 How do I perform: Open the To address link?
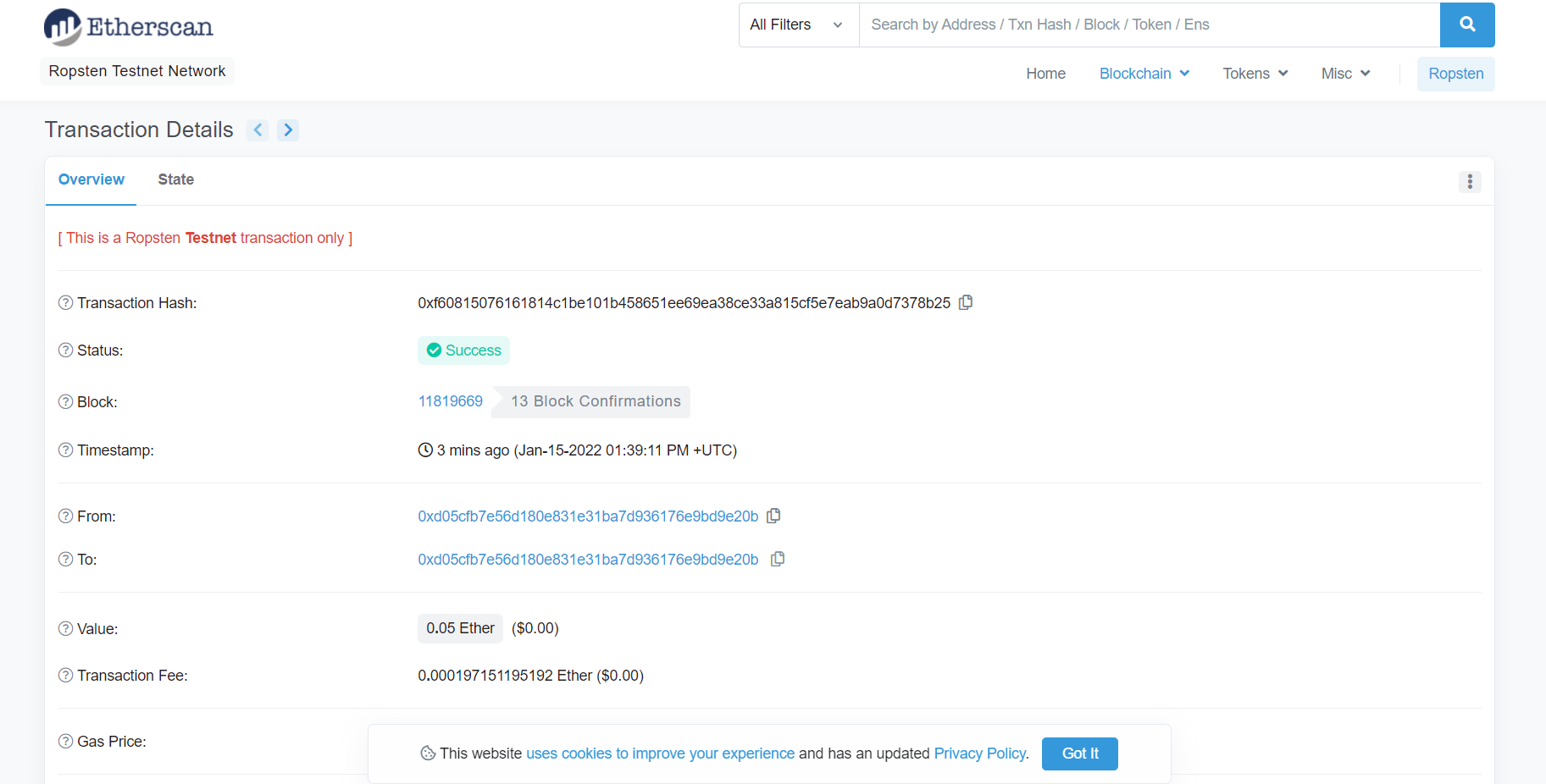tap(588, 560)
